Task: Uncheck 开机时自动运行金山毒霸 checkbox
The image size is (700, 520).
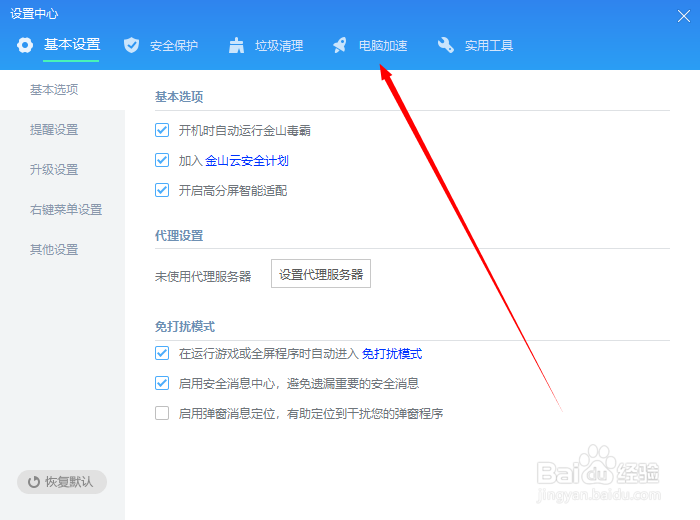Action: pos(162,130)
